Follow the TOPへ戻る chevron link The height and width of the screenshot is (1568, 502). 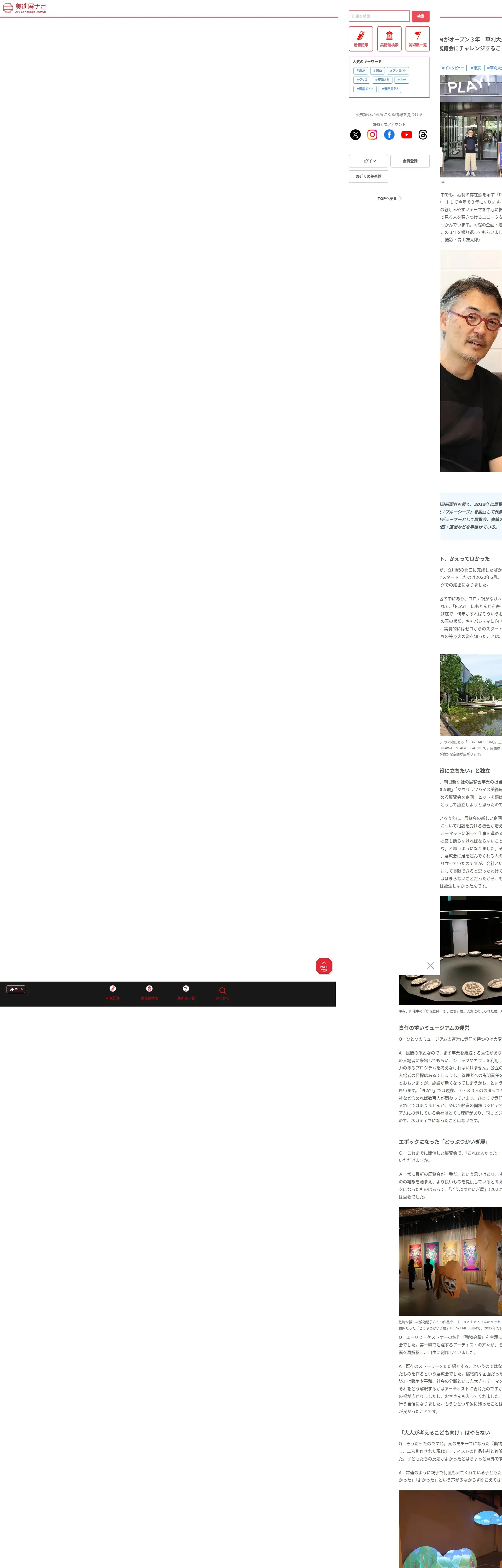tap(389, 198)
